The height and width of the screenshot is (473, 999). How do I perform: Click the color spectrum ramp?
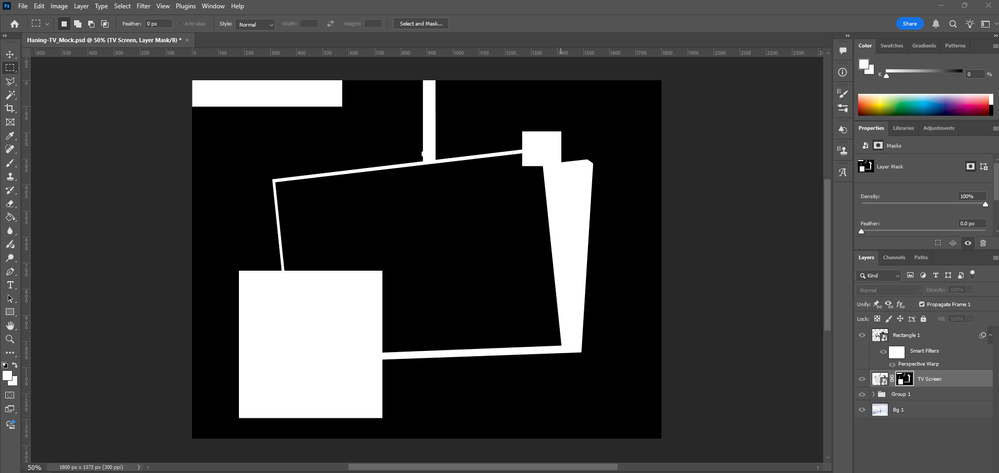click(x=923, y=104)
